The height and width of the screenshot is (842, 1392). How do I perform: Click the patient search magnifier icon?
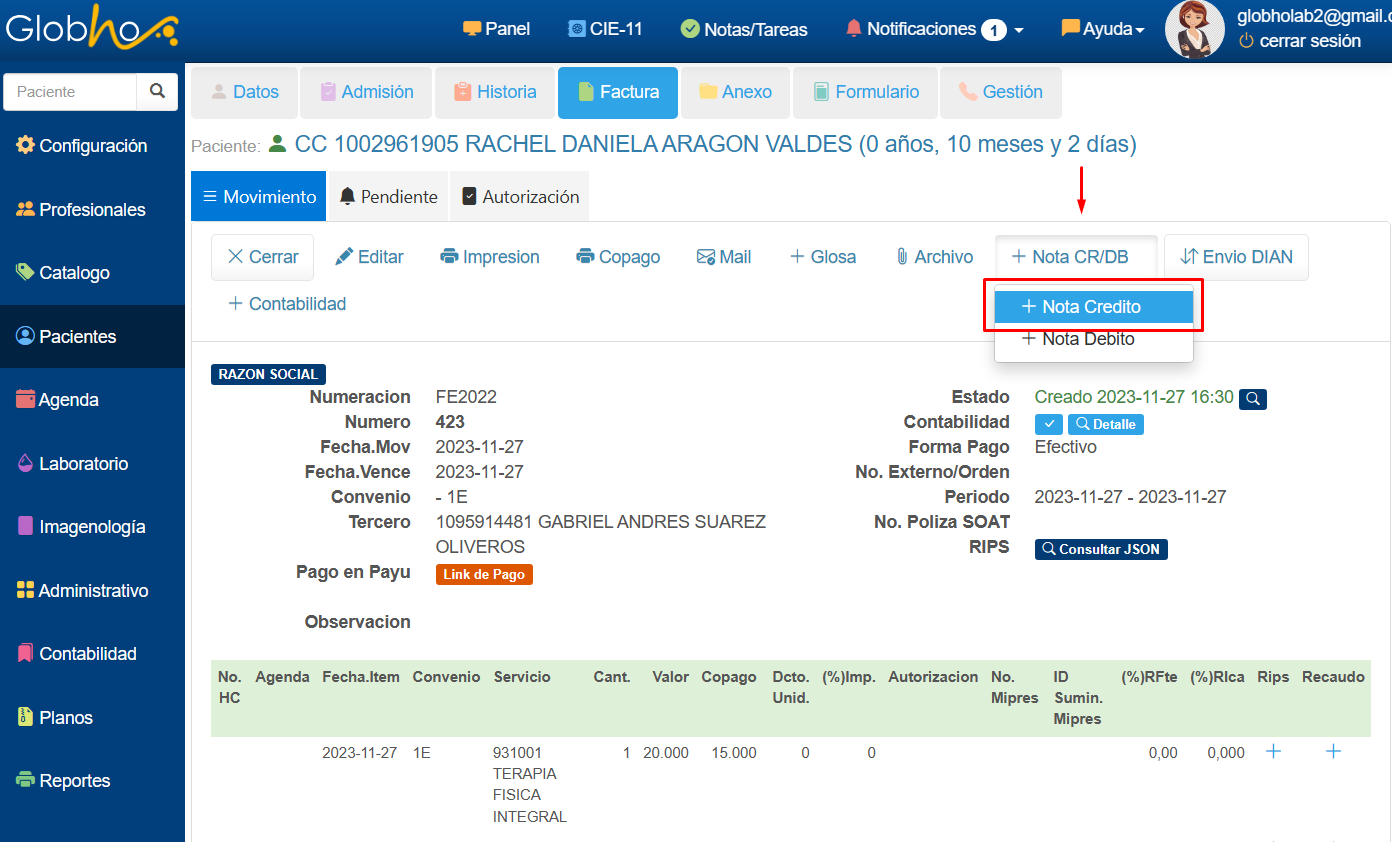click(x=157, y=91)
